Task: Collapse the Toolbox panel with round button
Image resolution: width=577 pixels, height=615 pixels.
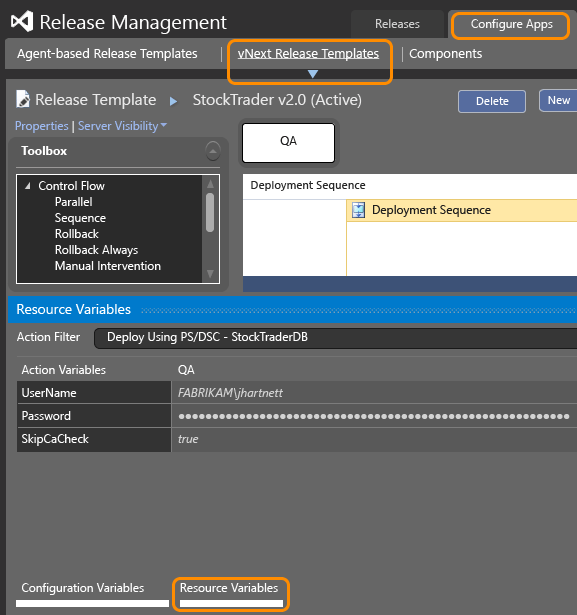Action: click(x=213, y=151)
